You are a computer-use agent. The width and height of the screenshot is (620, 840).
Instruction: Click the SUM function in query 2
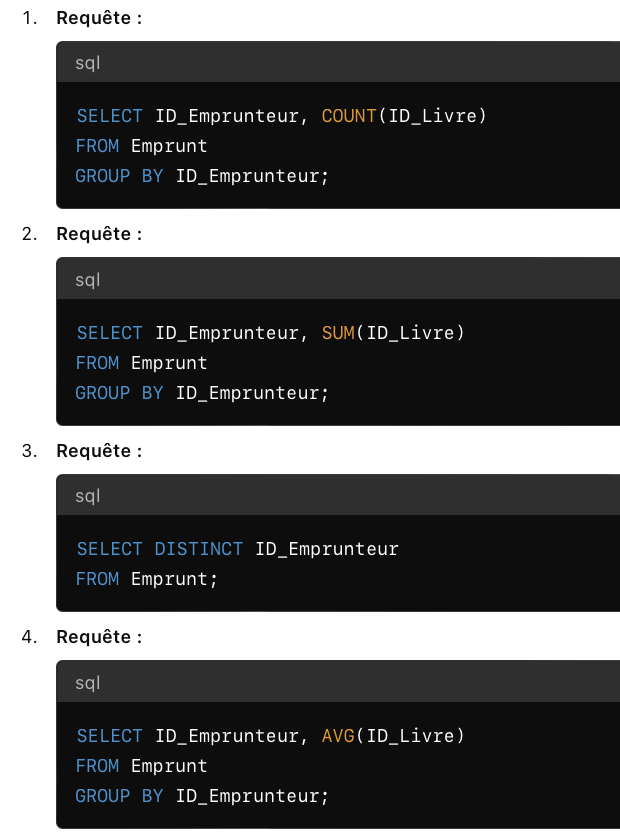click(x=338, y=333)
